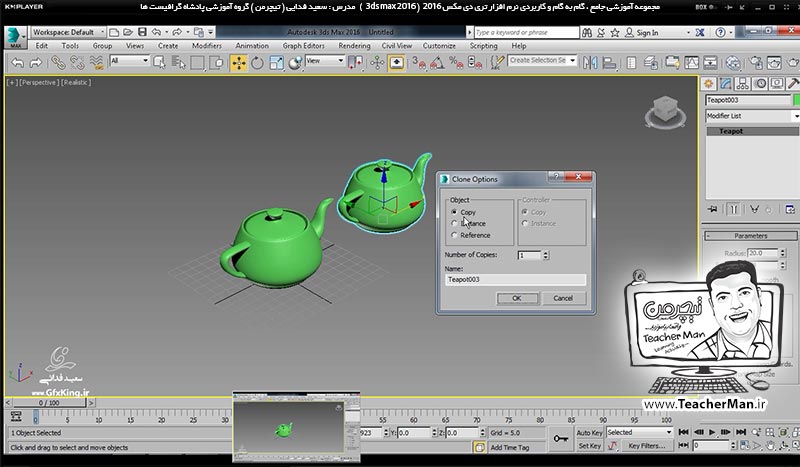Click the Teapot003 name field in dialog
The height and width of the screenshot is (467, 800).
click(x=515, y=279)
